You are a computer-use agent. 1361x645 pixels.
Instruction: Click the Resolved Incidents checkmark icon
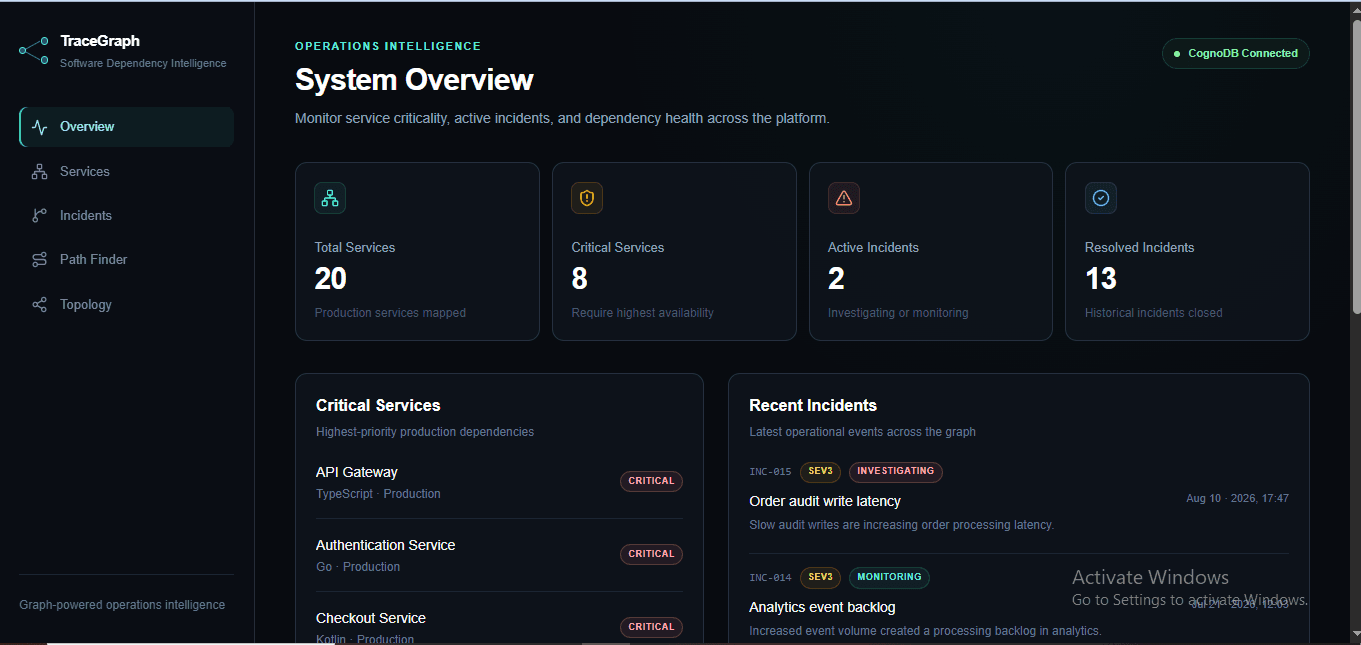coord(1100,198)
